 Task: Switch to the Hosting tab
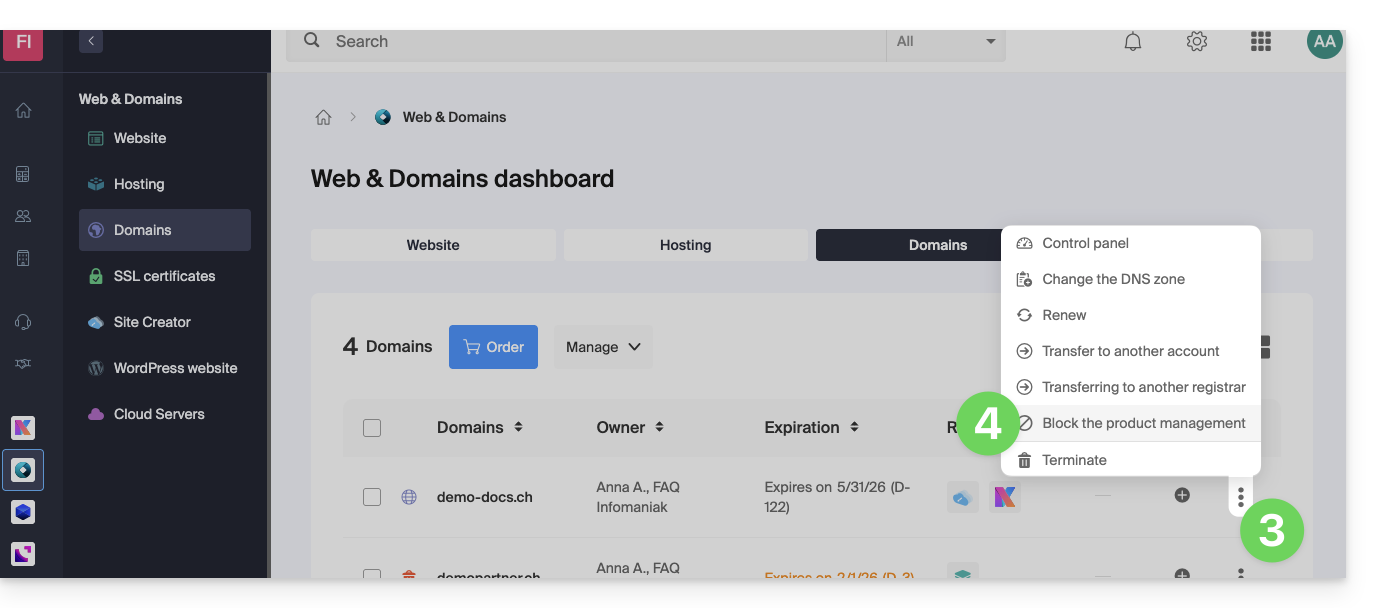[685, 245]
